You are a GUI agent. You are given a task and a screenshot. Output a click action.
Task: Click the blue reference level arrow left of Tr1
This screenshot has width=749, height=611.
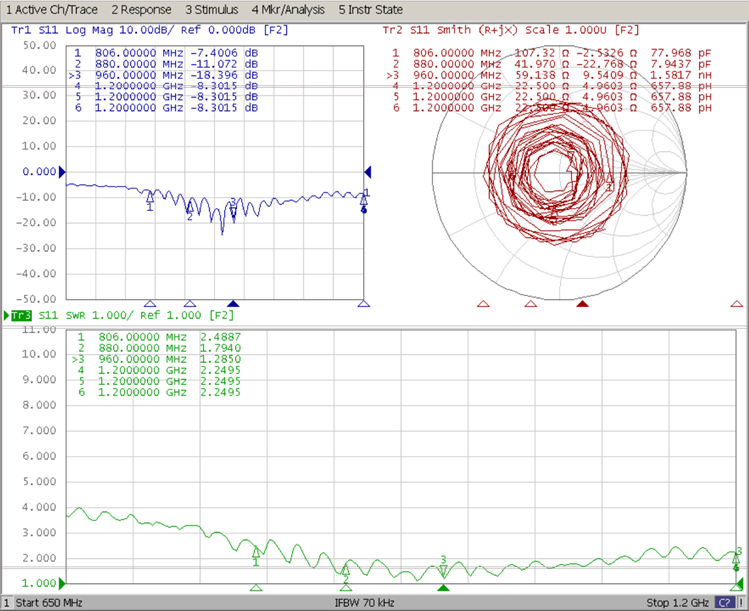[x=60, y=172]
